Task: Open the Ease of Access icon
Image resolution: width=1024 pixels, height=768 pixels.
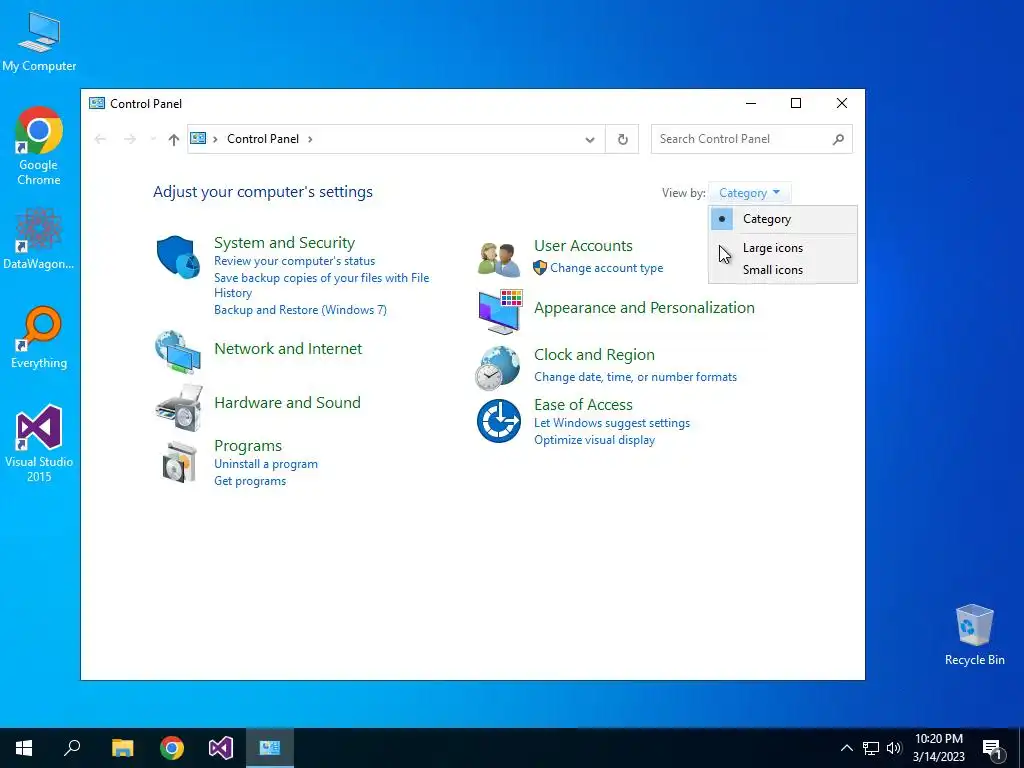Action: click(499, 421)
